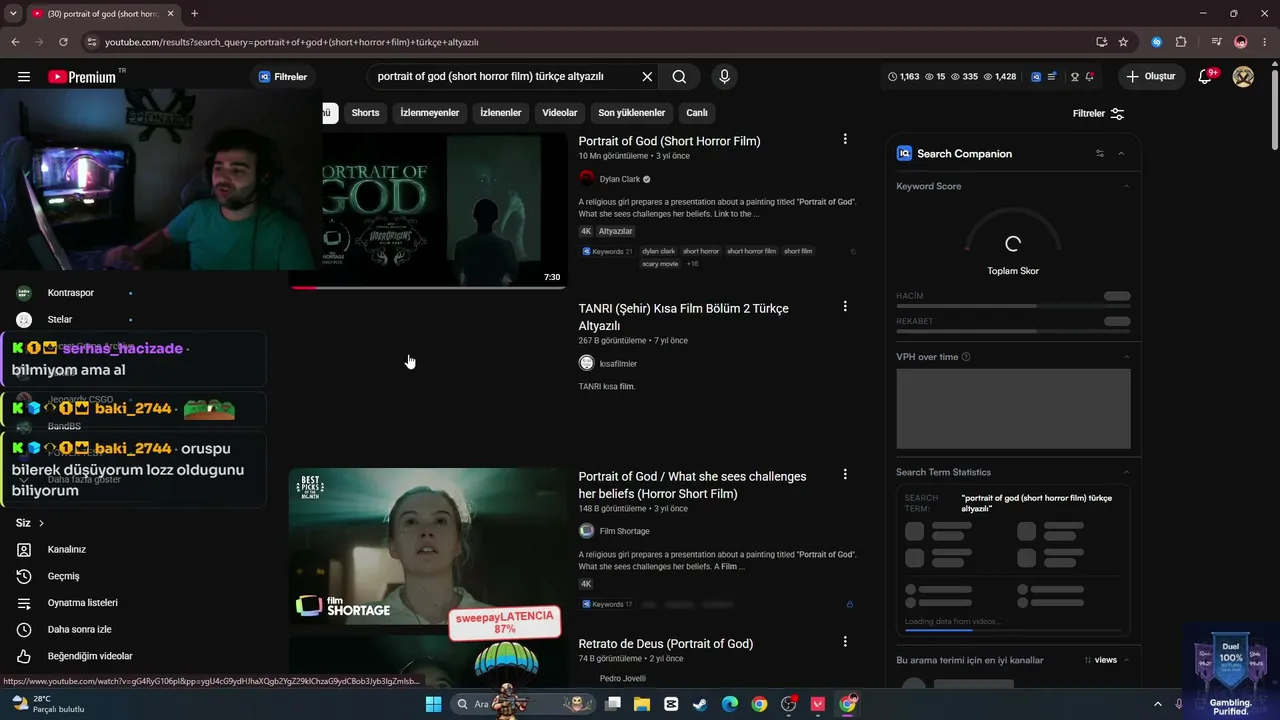The image size is (1280, 720).
Task: Open more options for Film Shortage video
Action: pos(845,474)
